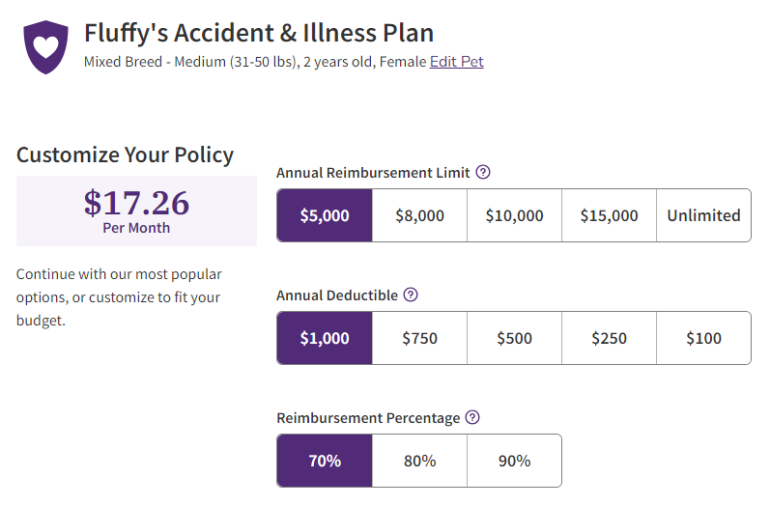Select 70% reimbursement percentage
The image size is (770, 506).
tap(325, 461)
